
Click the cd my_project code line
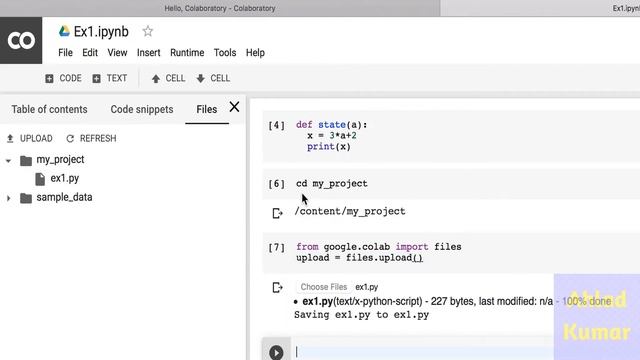(332, 184)
